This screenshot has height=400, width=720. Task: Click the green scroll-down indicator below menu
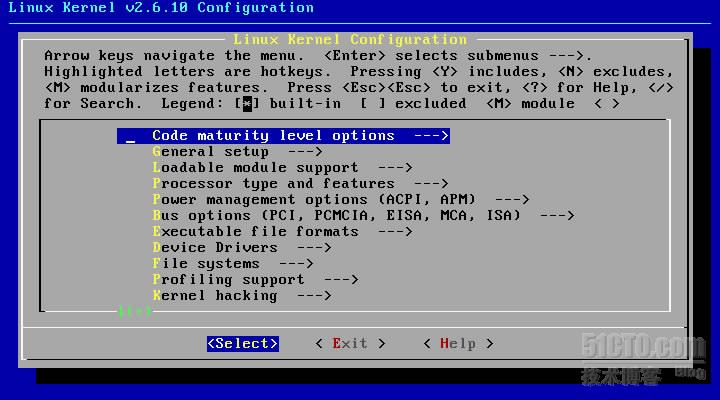tap(135, 312)
